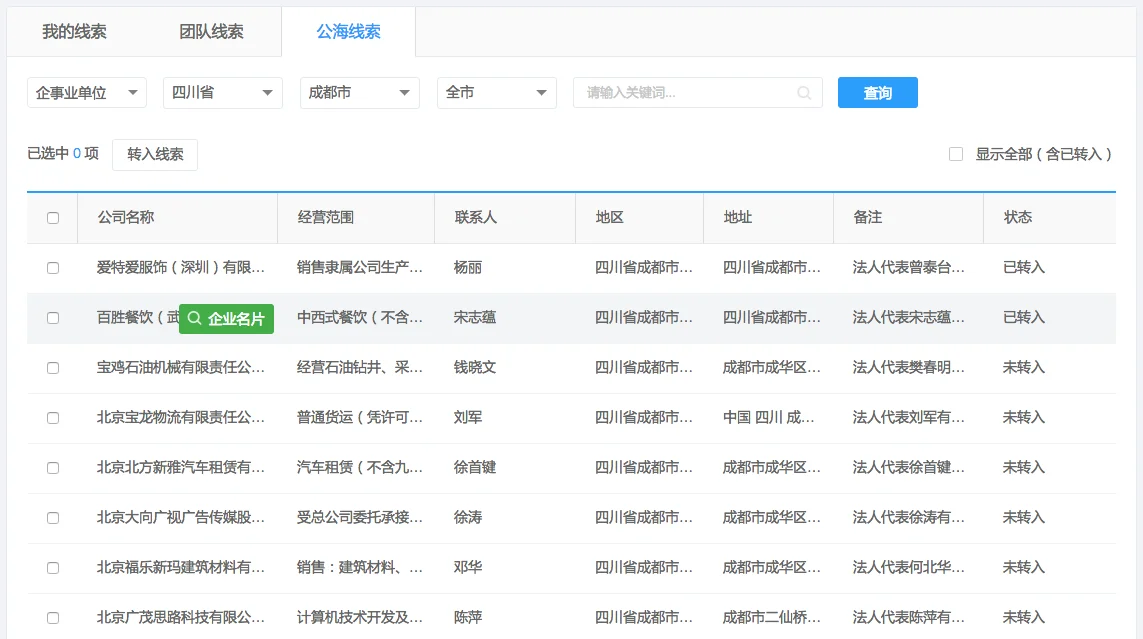Open the 团队线索 tab
This screenshot has width=1143, height=639.
tap(211, 31)
